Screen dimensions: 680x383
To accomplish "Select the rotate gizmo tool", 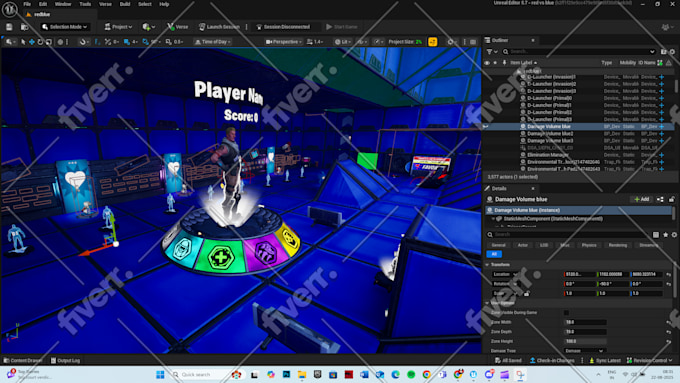I will (40, 42).
